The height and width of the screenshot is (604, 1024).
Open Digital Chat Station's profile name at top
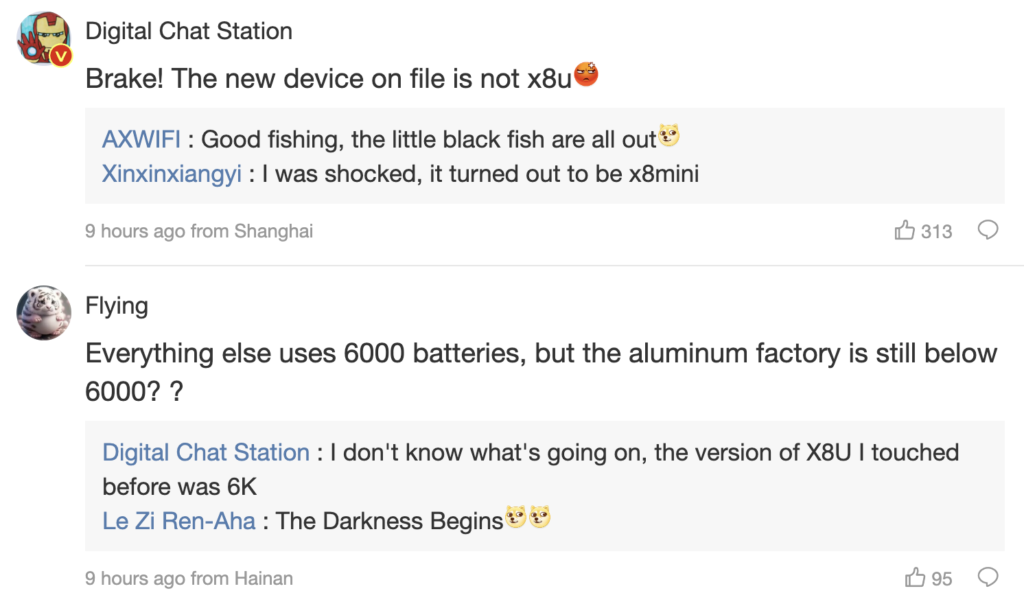pos(189,31)
